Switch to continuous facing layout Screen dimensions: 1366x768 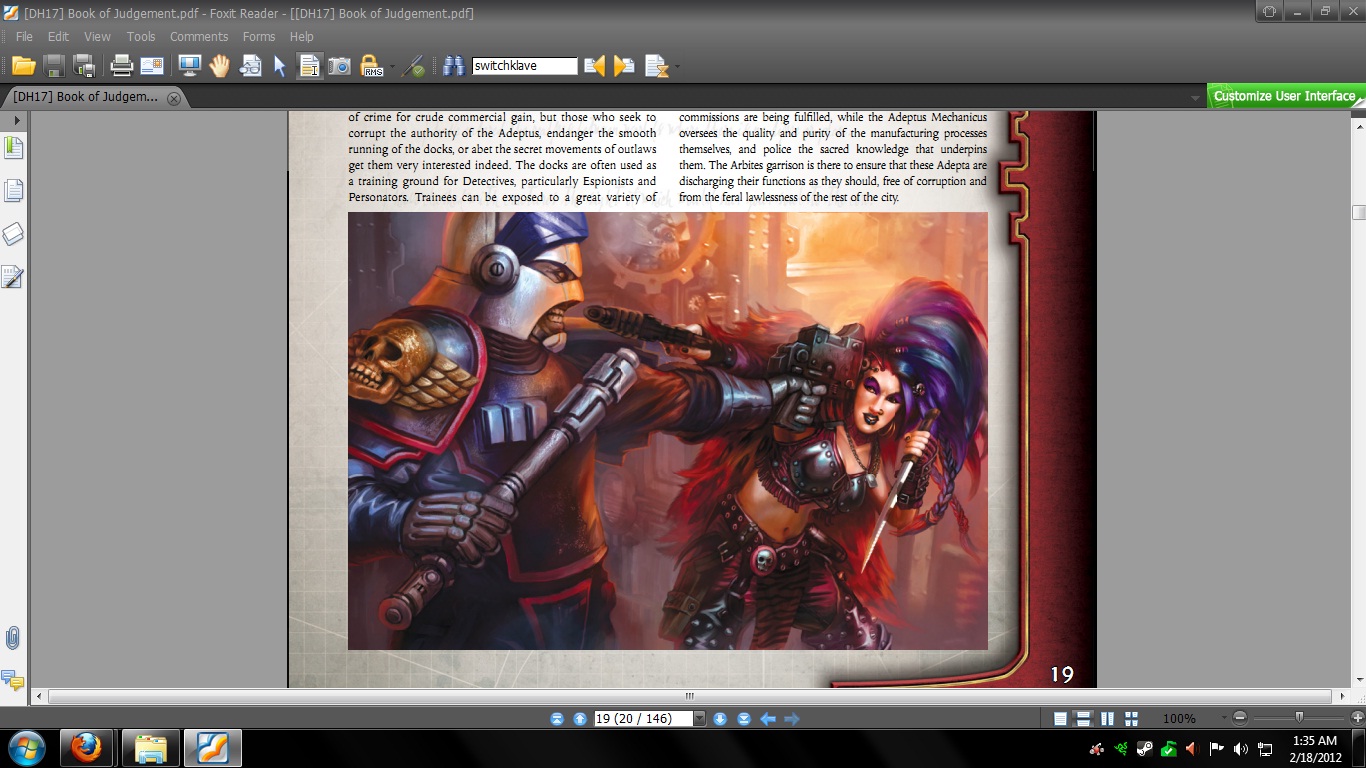point(1131,718)
